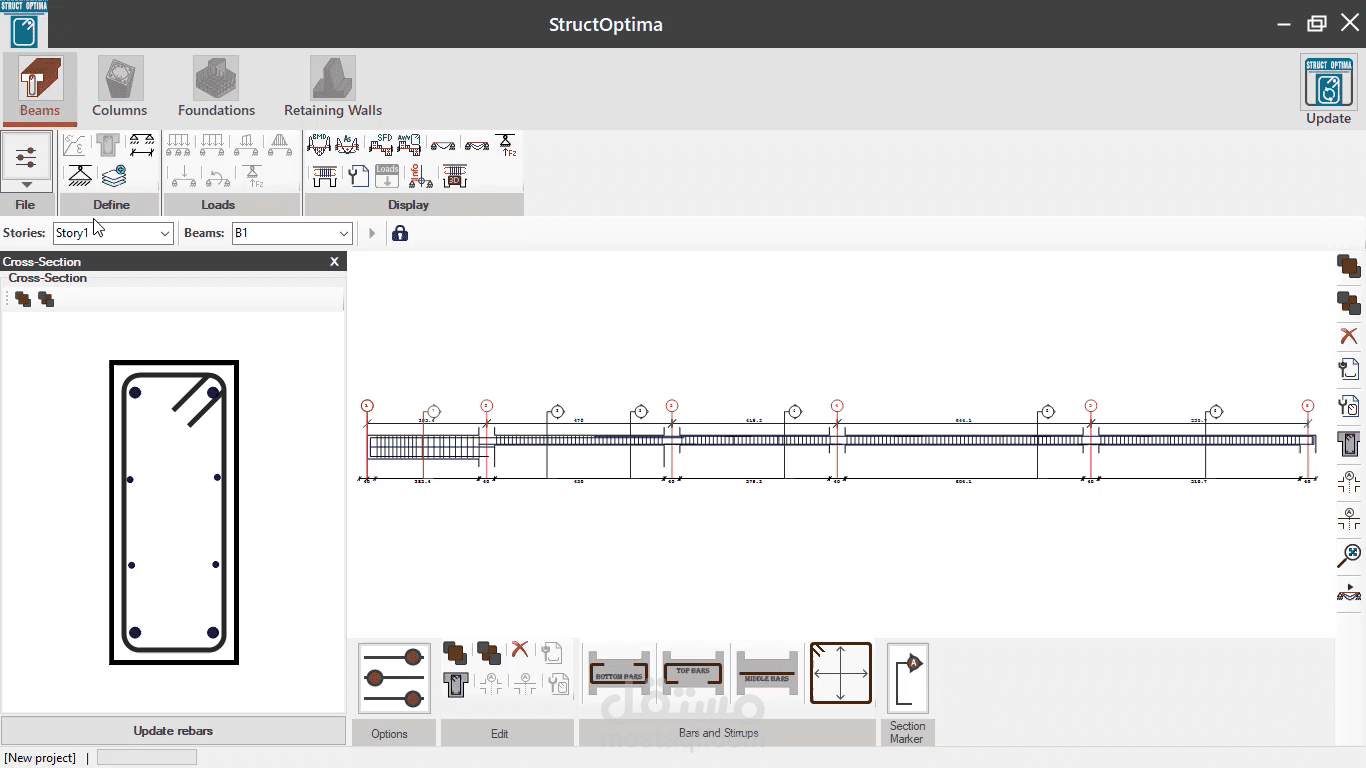The width and height of the screenshot is (1366, 768).
Task: Click the BMD bending moment diagram icon
Action: pyautogui.click(x=319, y=145)
